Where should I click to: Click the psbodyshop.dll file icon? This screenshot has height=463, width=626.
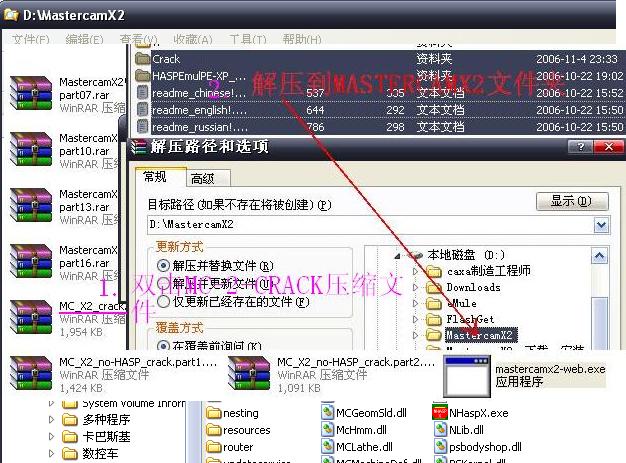(440, 447)
